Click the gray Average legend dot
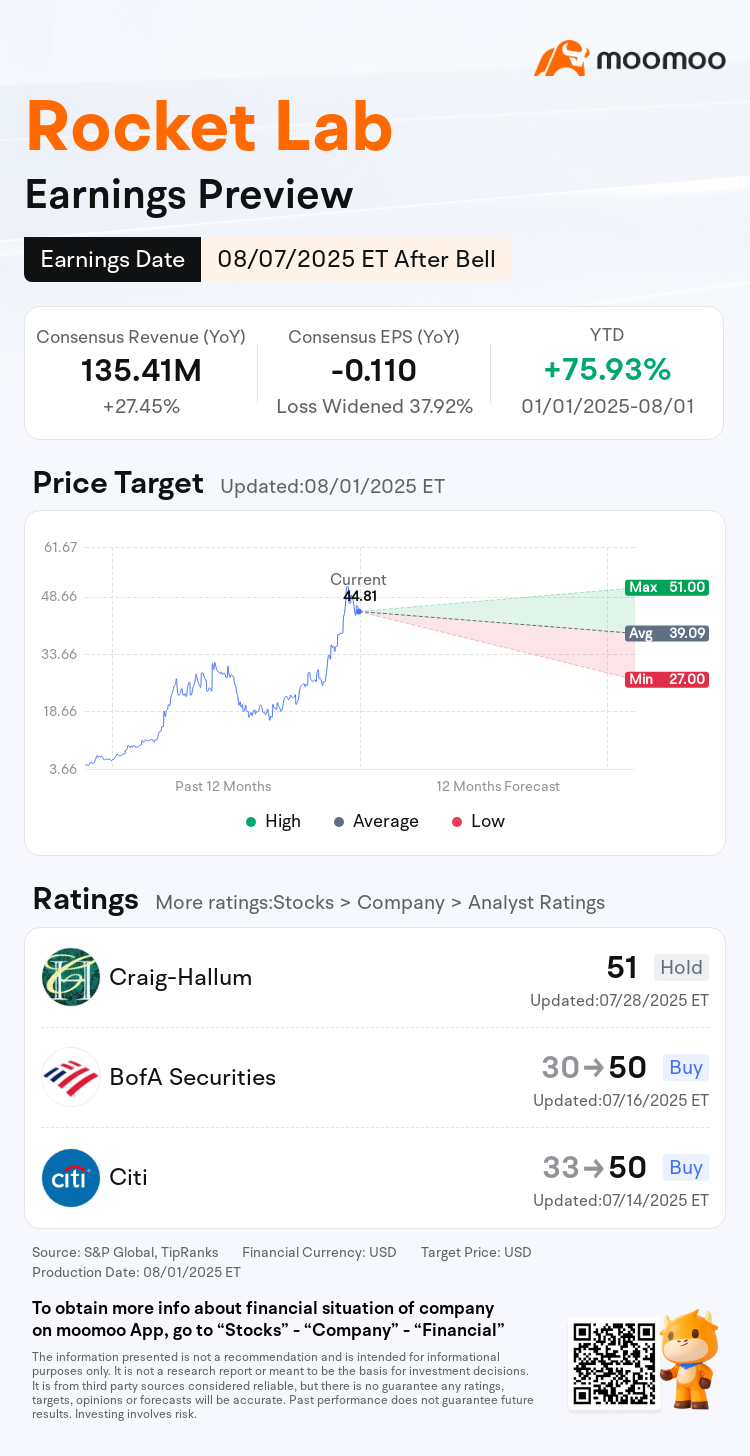Screen dimensions: 750x1456 tap(339, 821)
